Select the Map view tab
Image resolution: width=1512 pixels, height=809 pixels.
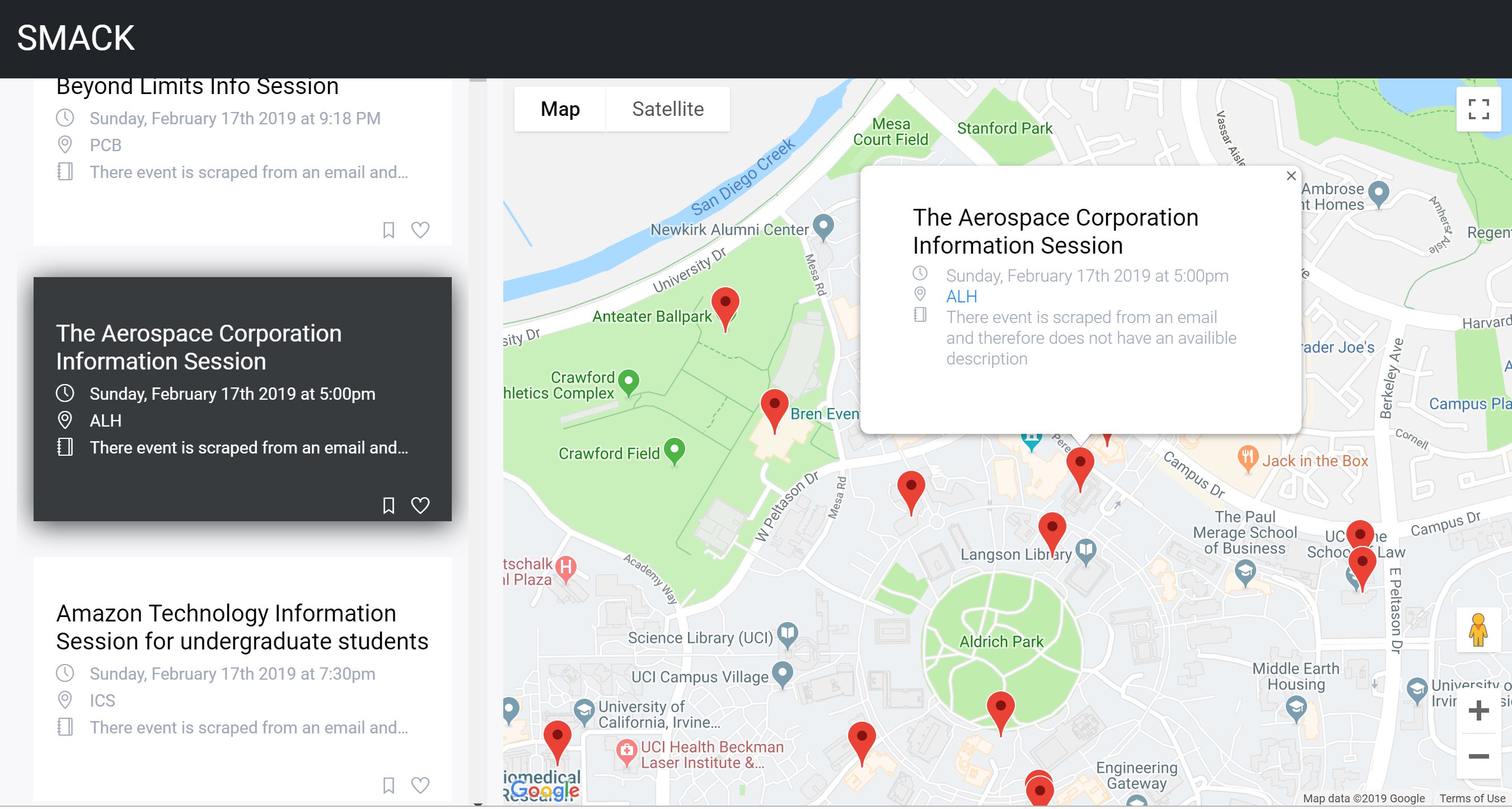pos(559,109)
